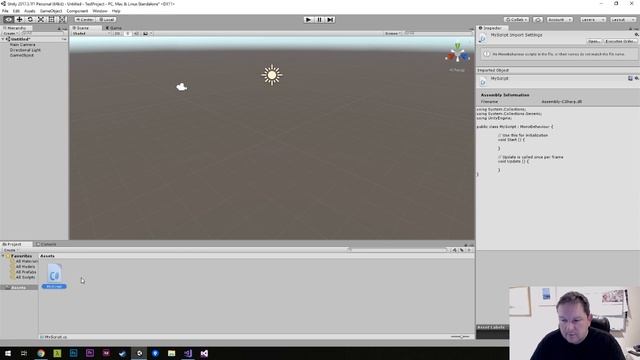The image size is (640, 360).
Task: Click the Pause button
Action: click(x=320, y=20)
